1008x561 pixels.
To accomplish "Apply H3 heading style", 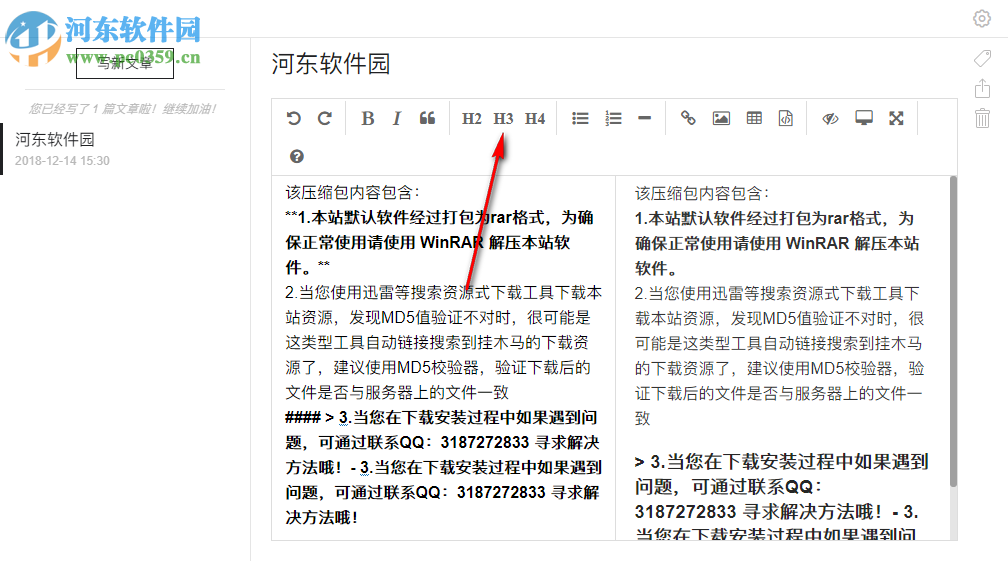I will 503,118.
